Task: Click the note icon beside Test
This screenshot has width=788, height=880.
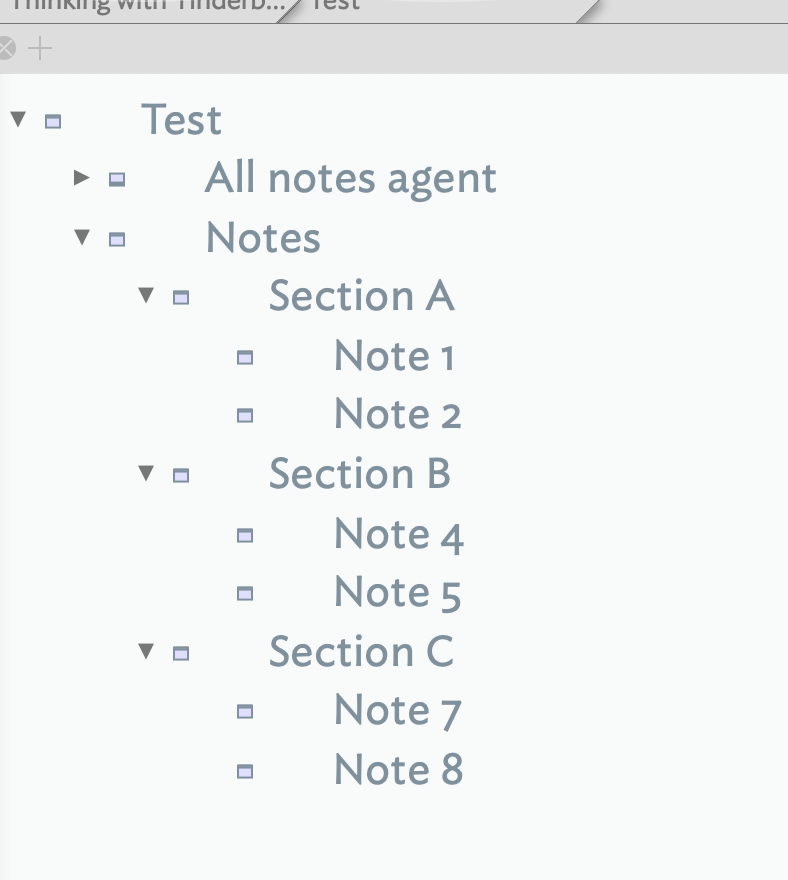Action: point(53,121)
